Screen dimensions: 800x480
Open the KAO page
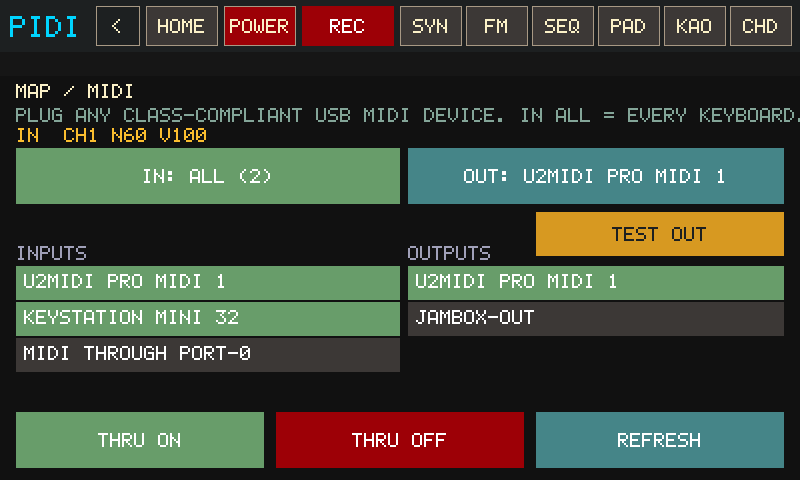click(x=694, y=26)
